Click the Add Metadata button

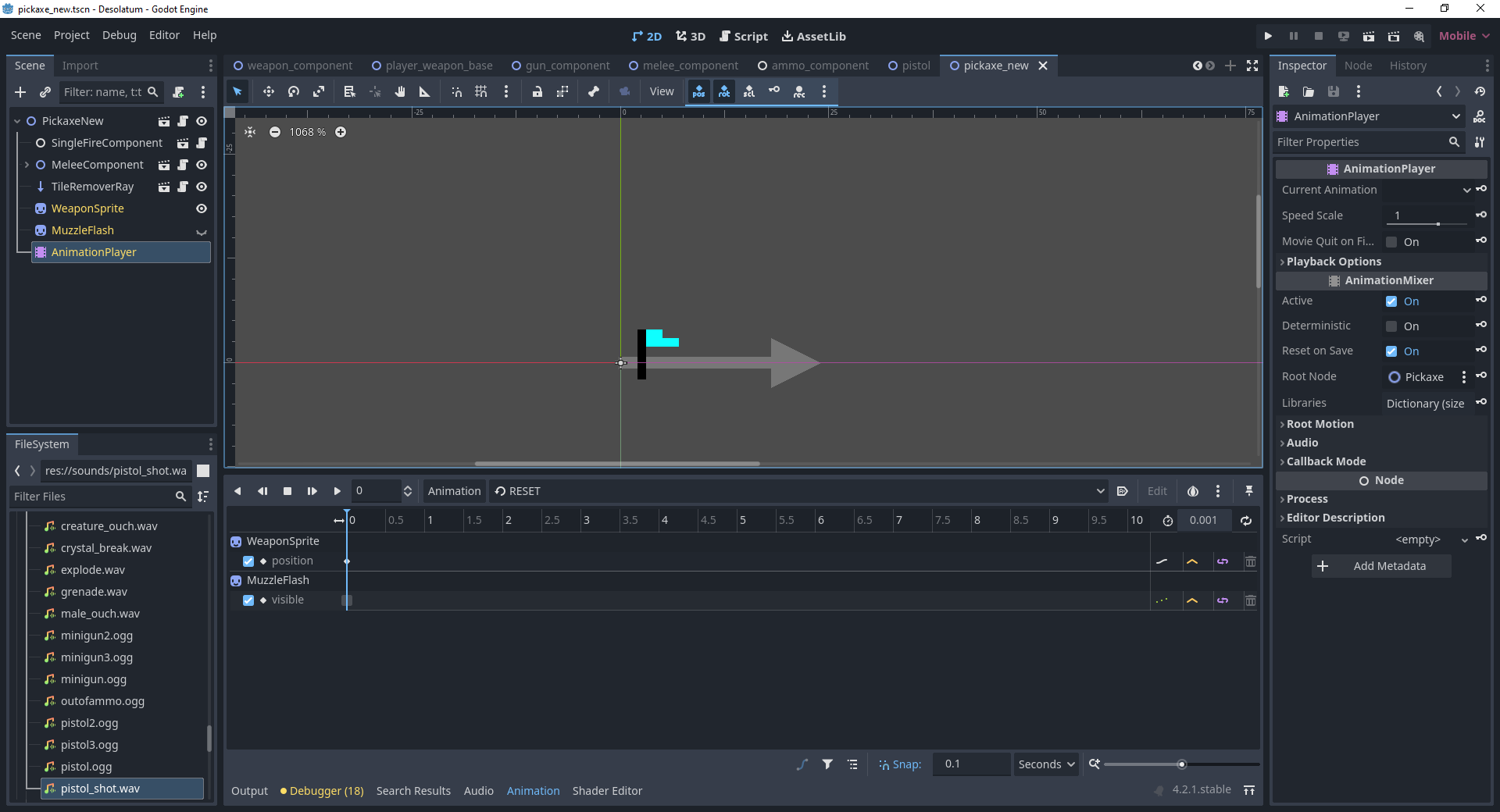coord(1381,566)
